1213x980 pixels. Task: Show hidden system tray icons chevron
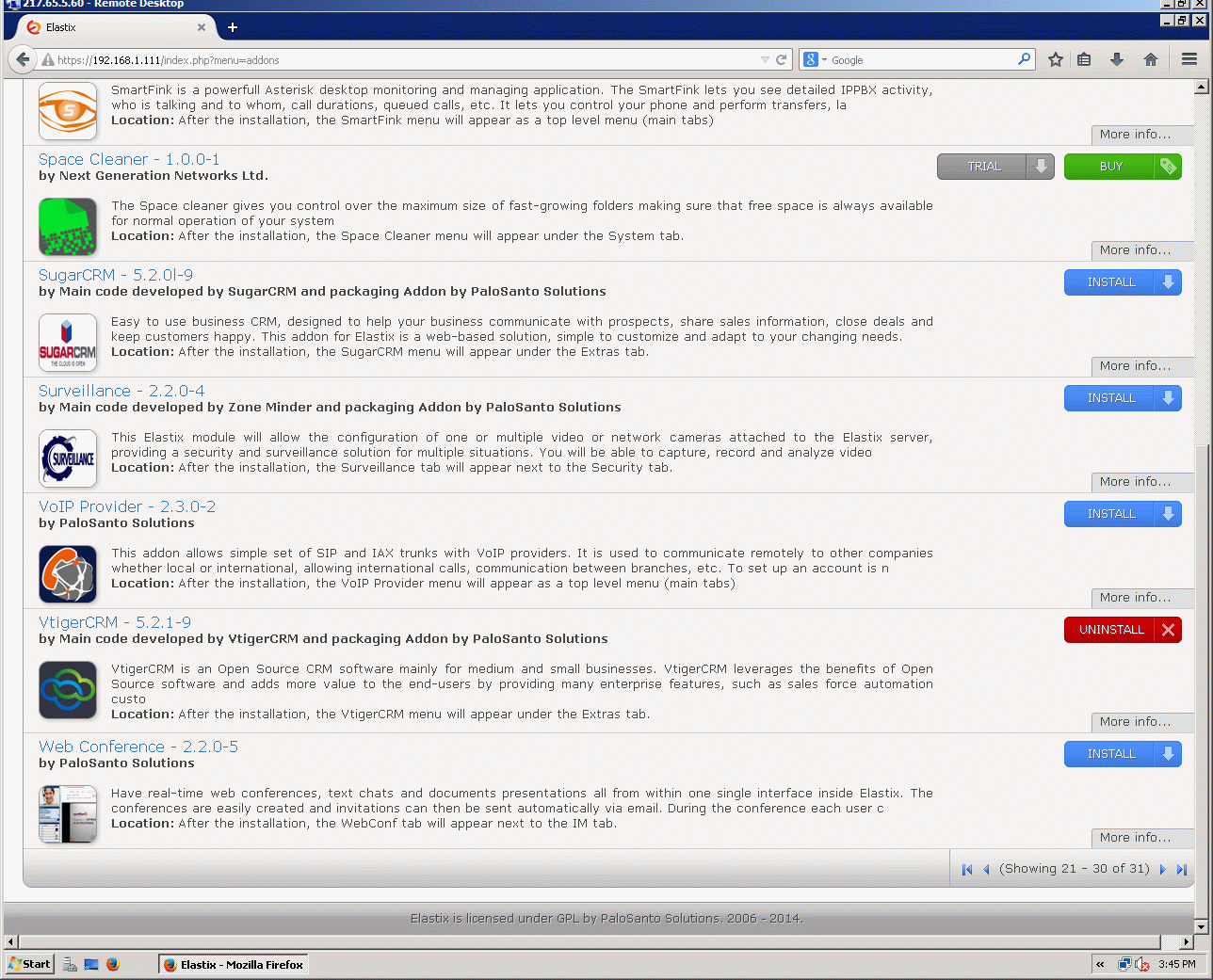(1100, 964)
